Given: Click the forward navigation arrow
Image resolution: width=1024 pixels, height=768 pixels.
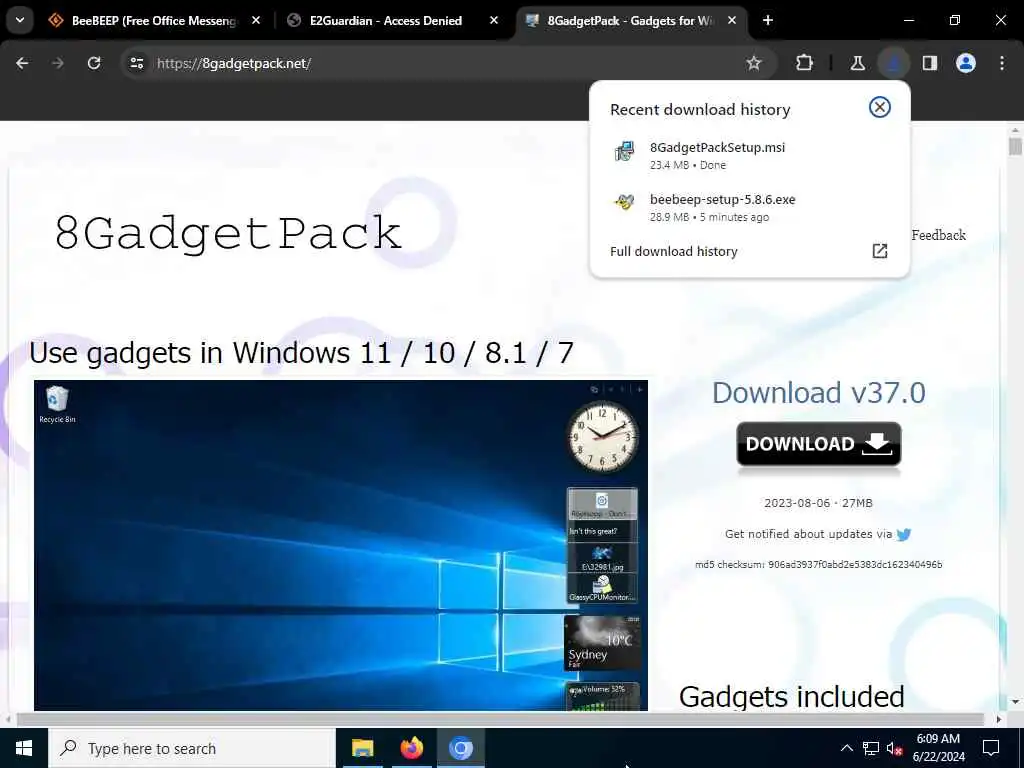Looking at the screenshot, I should tap(58, 63).
